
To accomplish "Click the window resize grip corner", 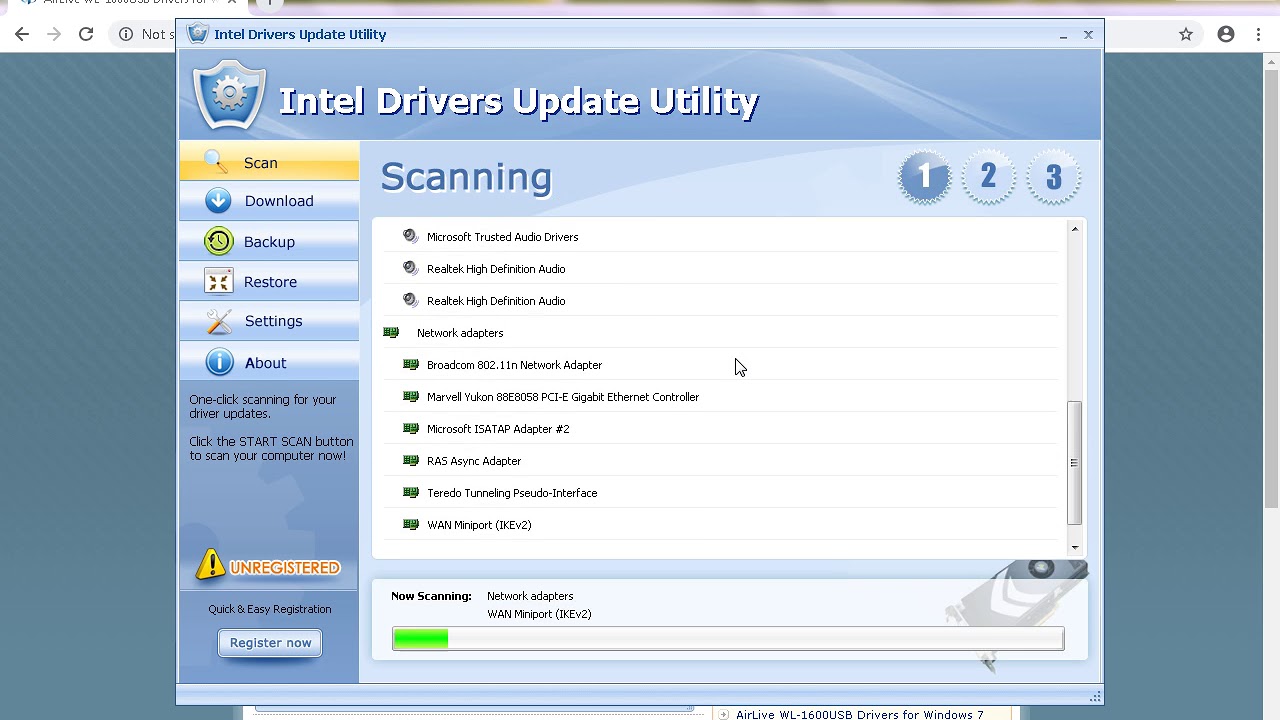I will click(1095, 696).
